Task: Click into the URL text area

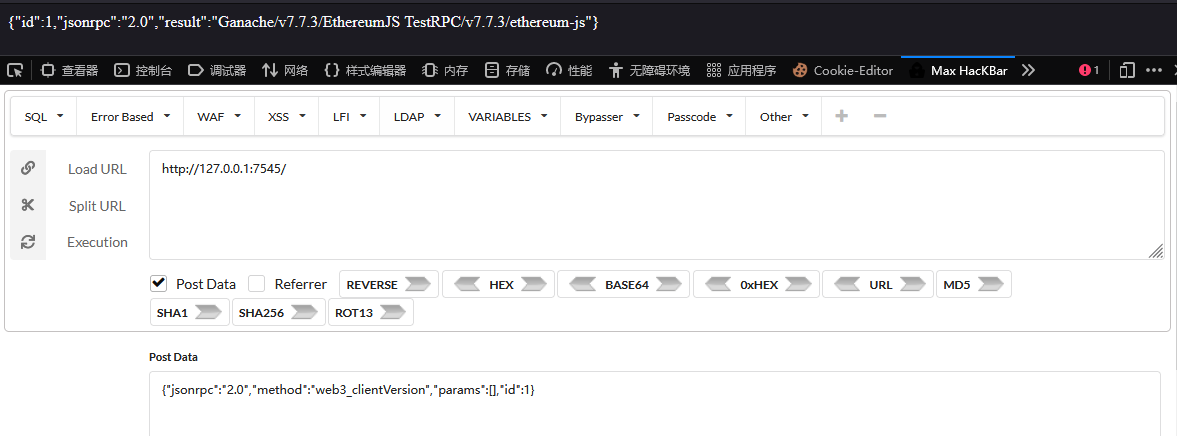Action: (x=657, y=205)
